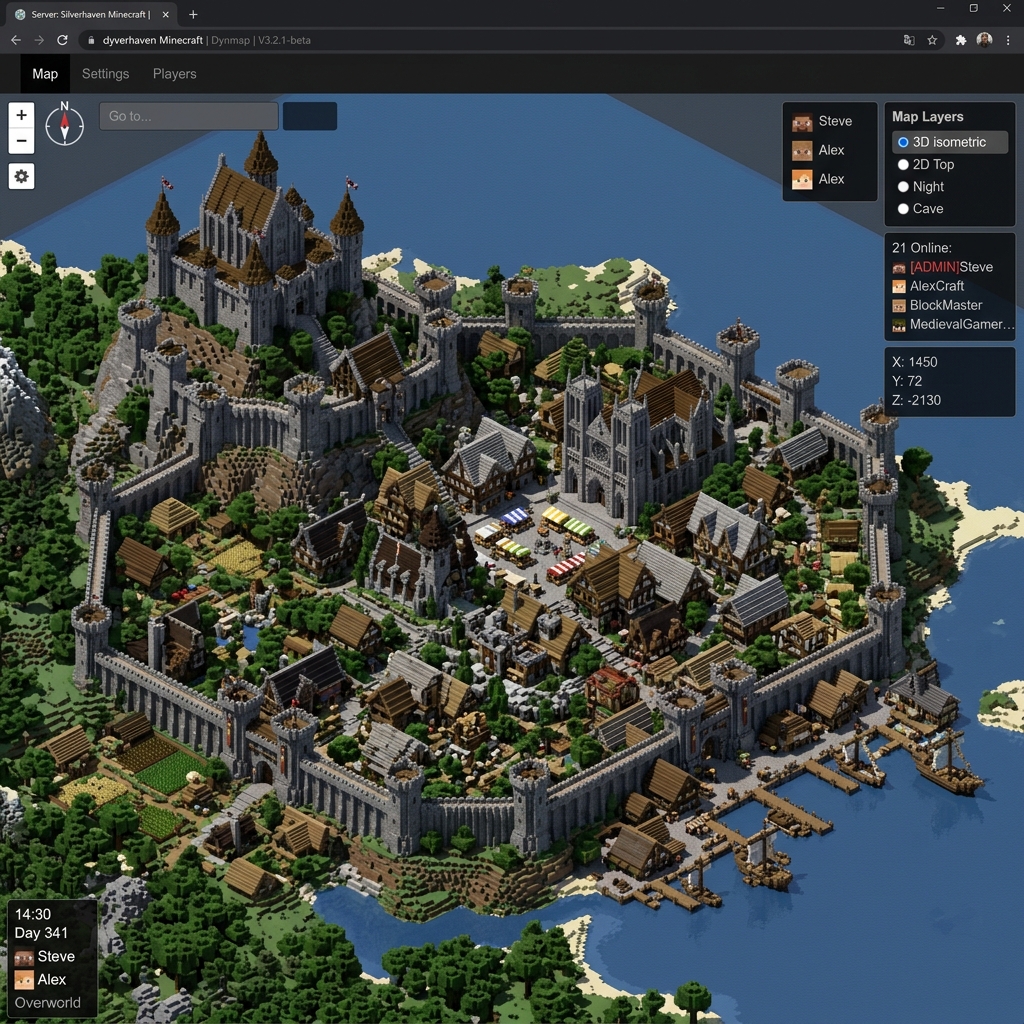The width and height of the screenshot is (1024, 1024).
Task: Zoom in with the plus button
Action: click(x=22, y=115)
